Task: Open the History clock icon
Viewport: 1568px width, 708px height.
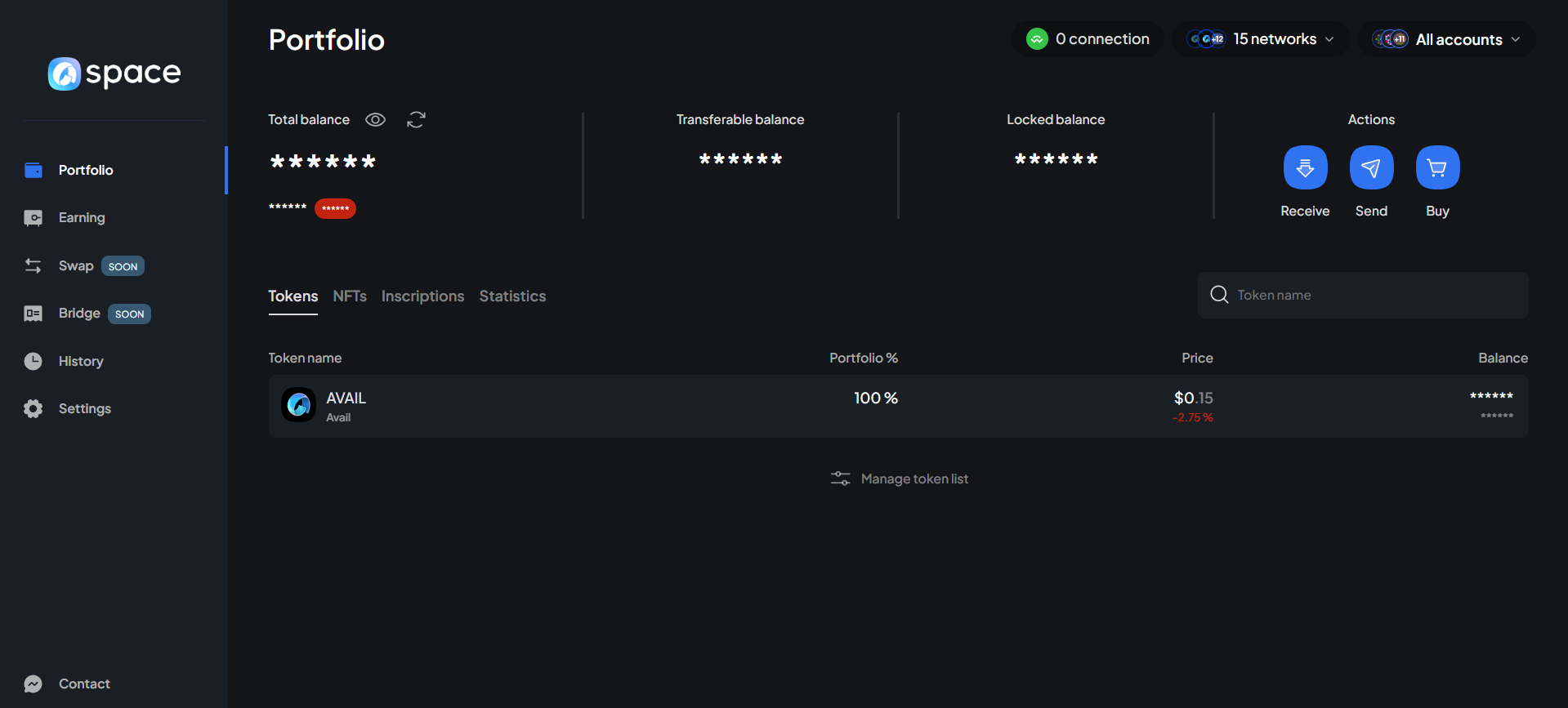Action: (34, 361)
